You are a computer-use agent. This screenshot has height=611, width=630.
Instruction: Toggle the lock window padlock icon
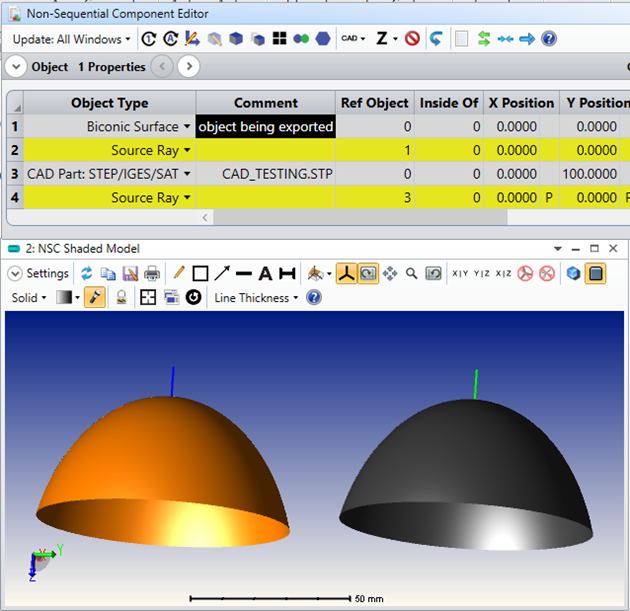point(121,298)
